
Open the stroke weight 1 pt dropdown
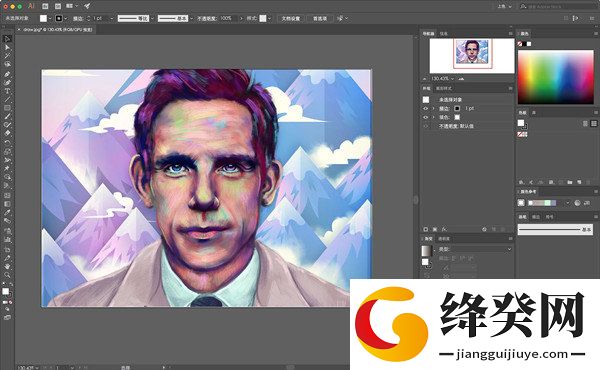112,18
